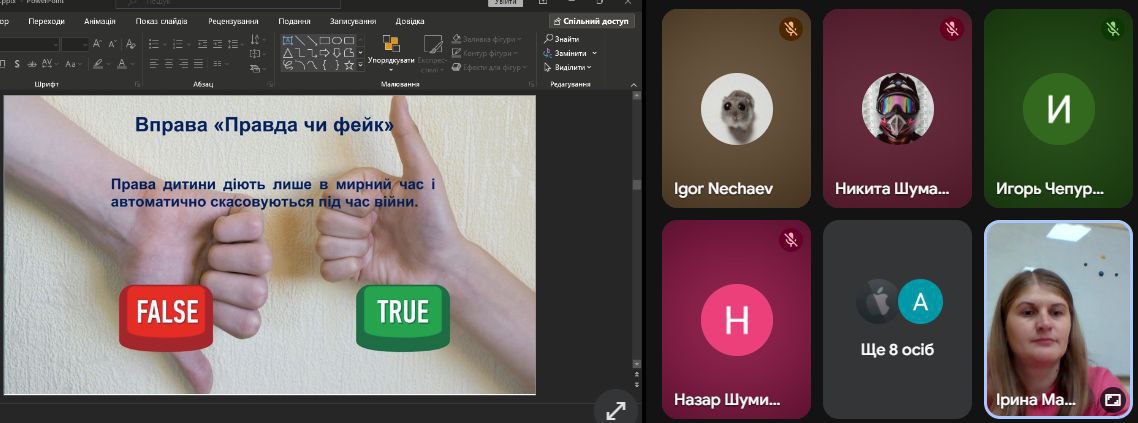
Task: Select slide title «Правда чи фейк»
Action: pos(264,125)
